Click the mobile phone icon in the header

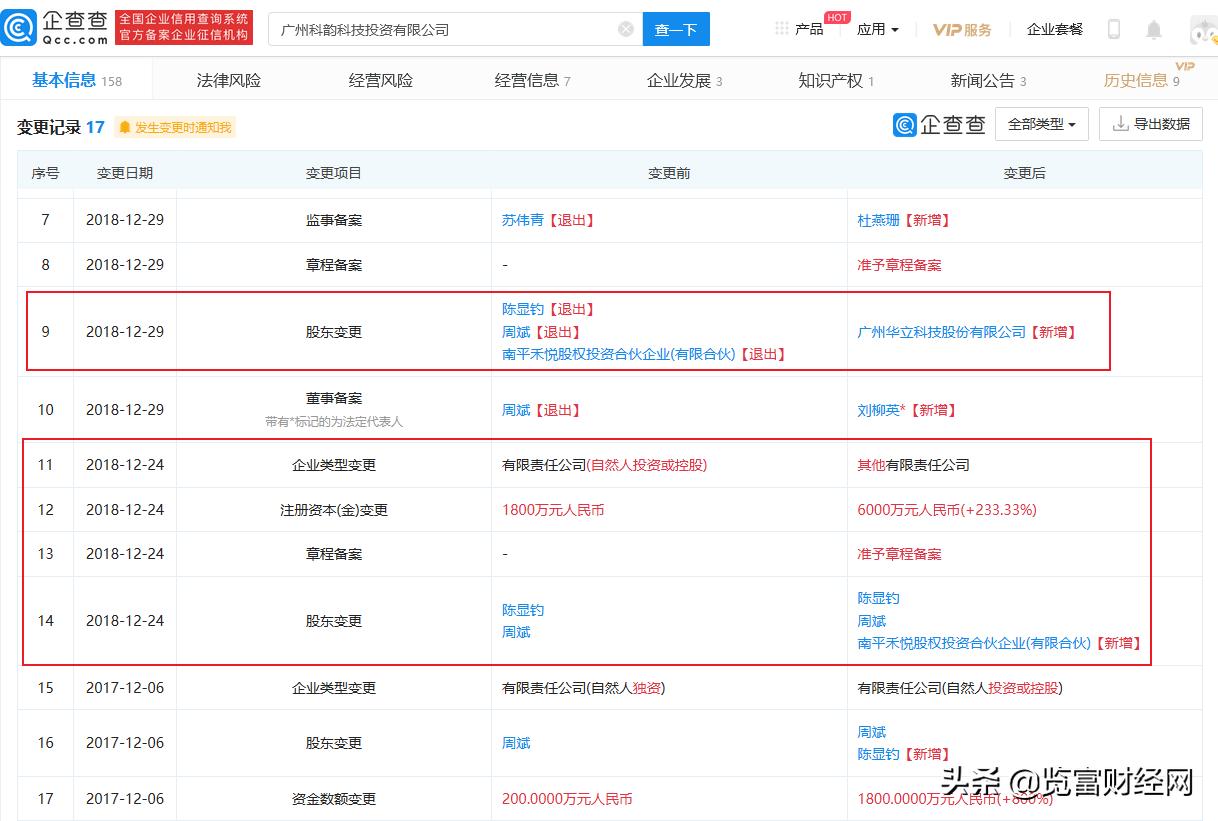(x=1113, y=29)
